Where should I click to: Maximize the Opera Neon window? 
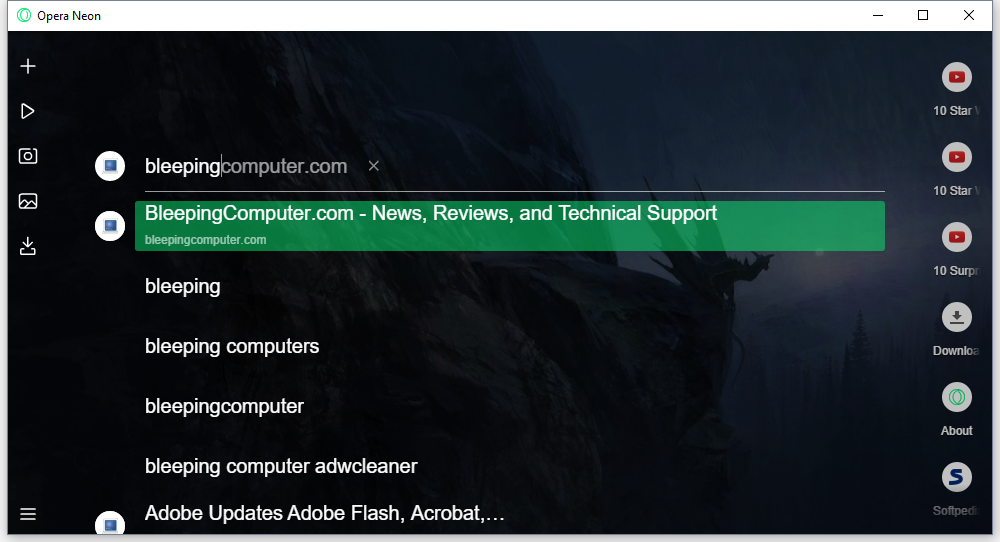pyautogui.click(x=923, y=15)
